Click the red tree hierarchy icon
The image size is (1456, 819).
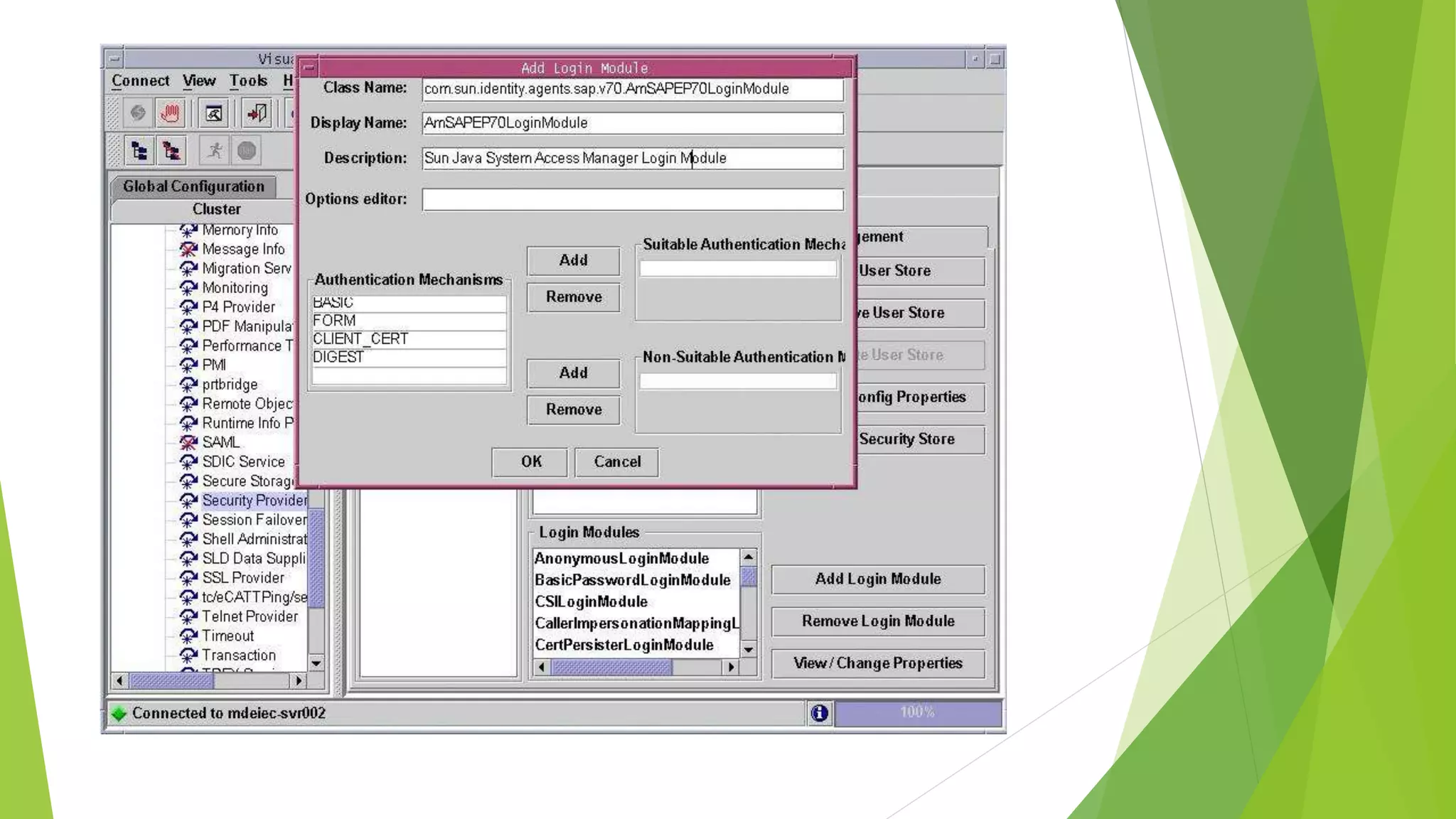coord(171,151)
